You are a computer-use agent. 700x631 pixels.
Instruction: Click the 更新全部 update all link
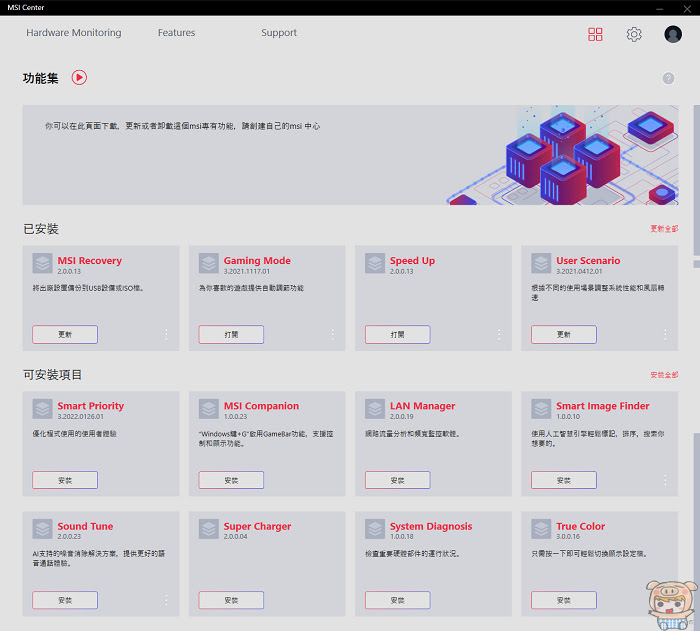point(664,229)
